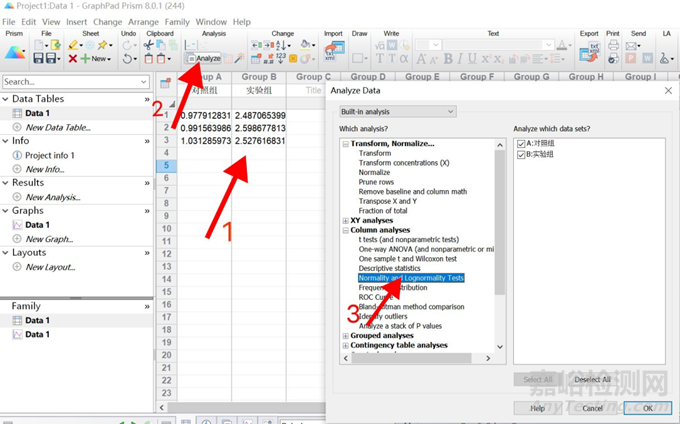680x424 pixels.
Task: Toggle the A:对照组 data set checkbox
Action: 521,144
